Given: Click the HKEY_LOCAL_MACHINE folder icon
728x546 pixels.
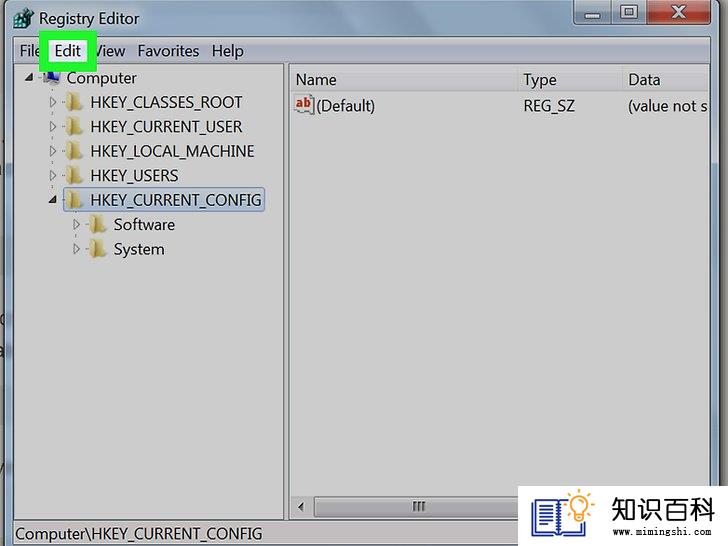Looking at the screenshot, I should pos(73,151).
